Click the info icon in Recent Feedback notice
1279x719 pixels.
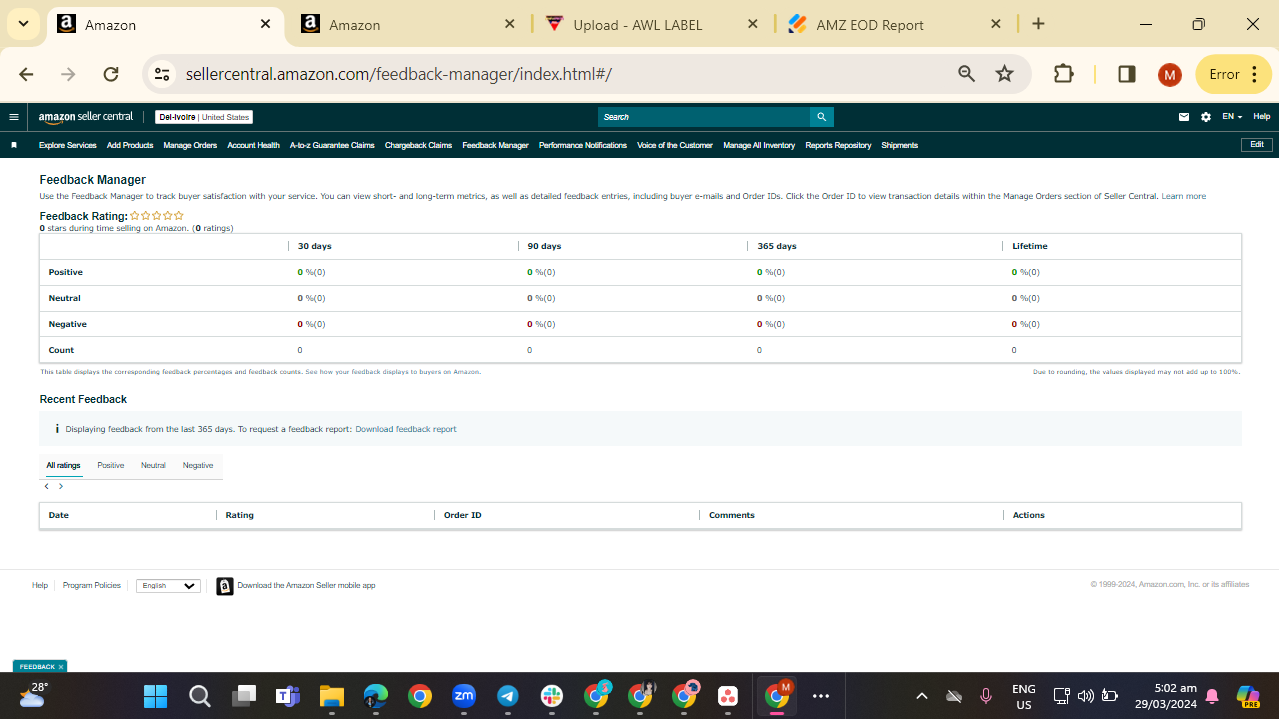point(57,428)
